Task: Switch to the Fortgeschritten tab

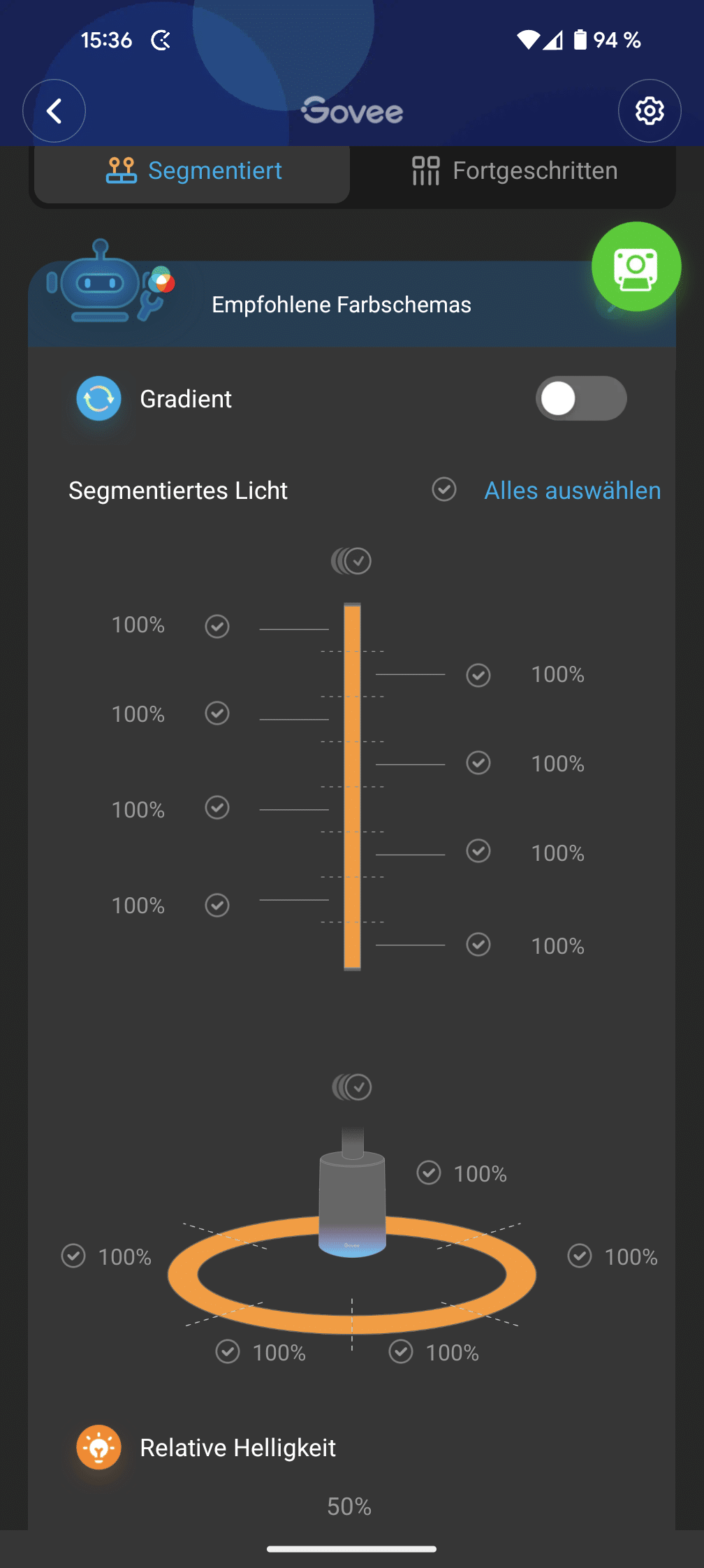Action: [514, 171]
